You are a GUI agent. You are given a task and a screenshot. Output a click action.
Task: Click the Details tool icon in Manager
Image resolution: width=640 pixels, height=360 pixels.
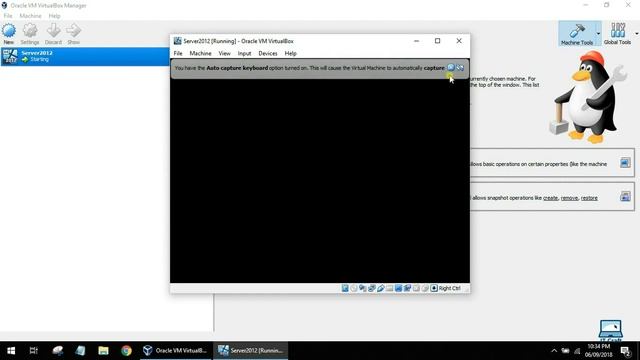click(x=625, y=163)
